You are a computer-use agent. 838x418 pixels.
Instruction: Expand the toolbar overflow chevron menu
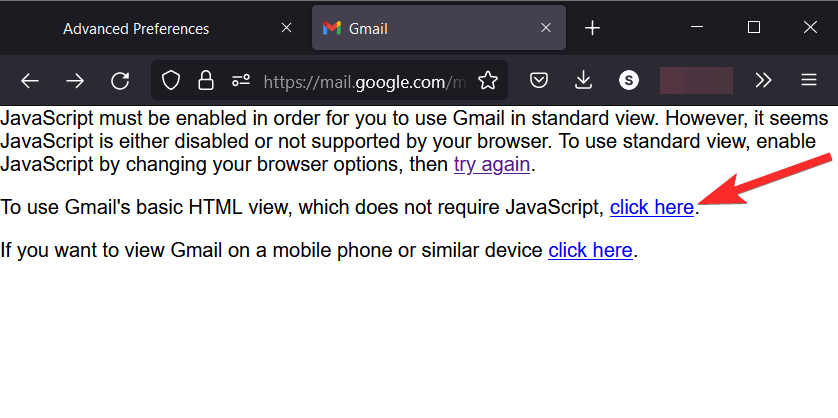[x=763, y=81]
